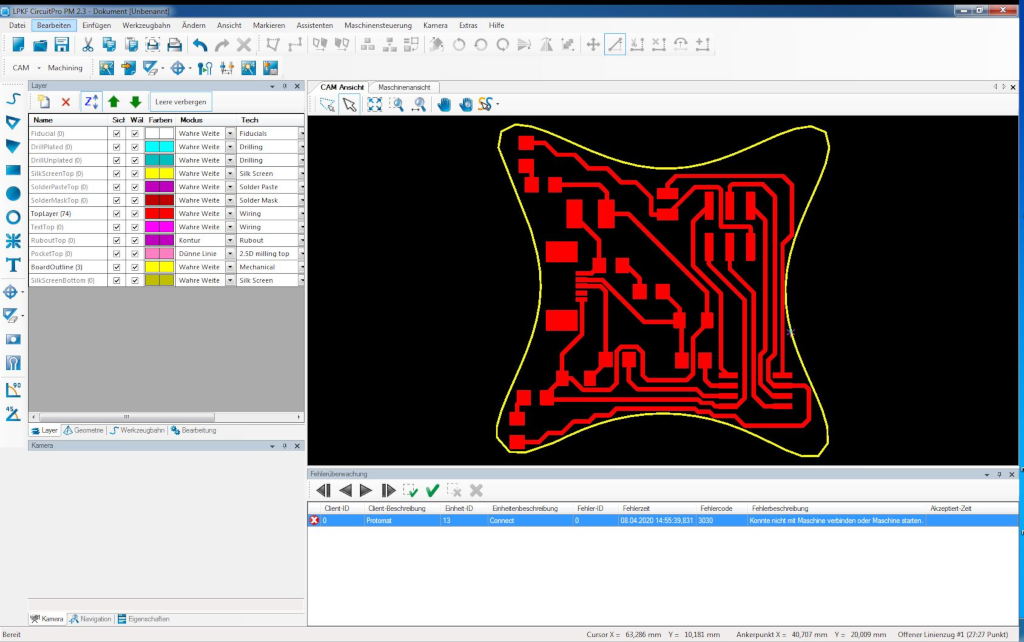Open Modus dropdown for PocketTop layer
Image resolution: width=1024 pixels, height=642 pixels.
click(x=230, y=254)
